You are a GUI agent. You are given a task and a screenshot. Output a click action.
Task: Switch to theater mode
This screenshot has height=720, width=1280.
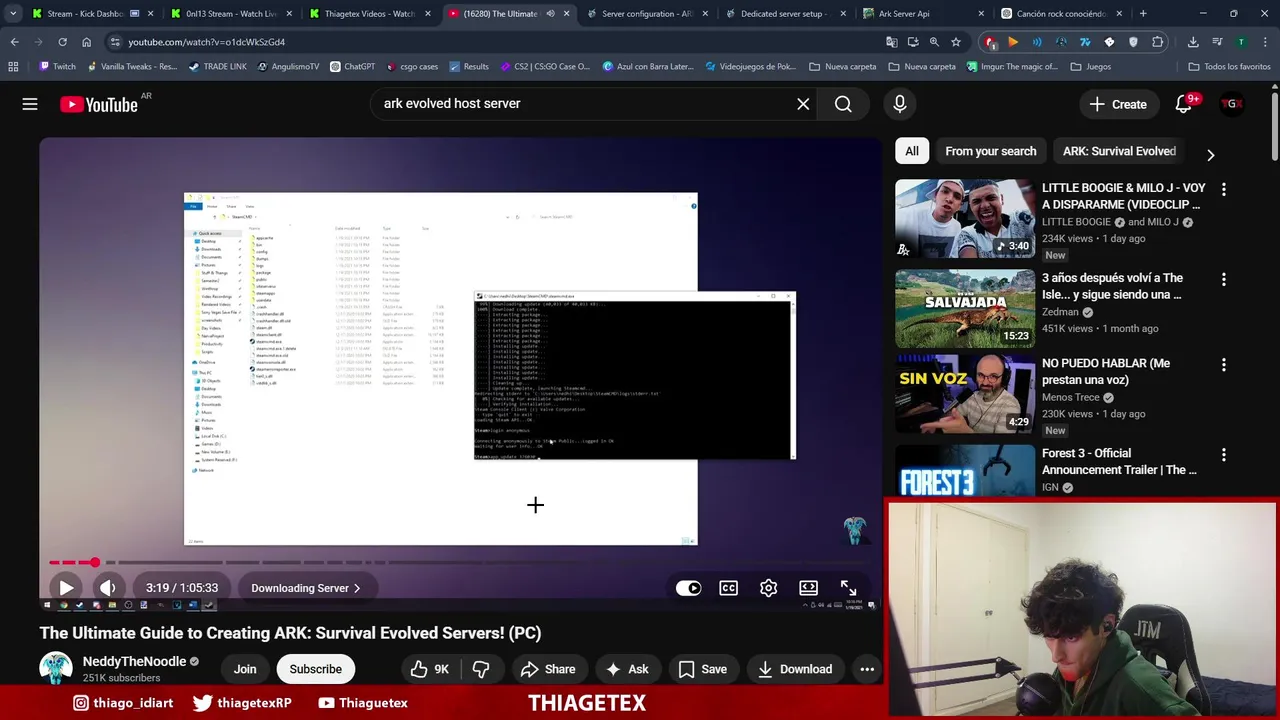pos(808,588)
